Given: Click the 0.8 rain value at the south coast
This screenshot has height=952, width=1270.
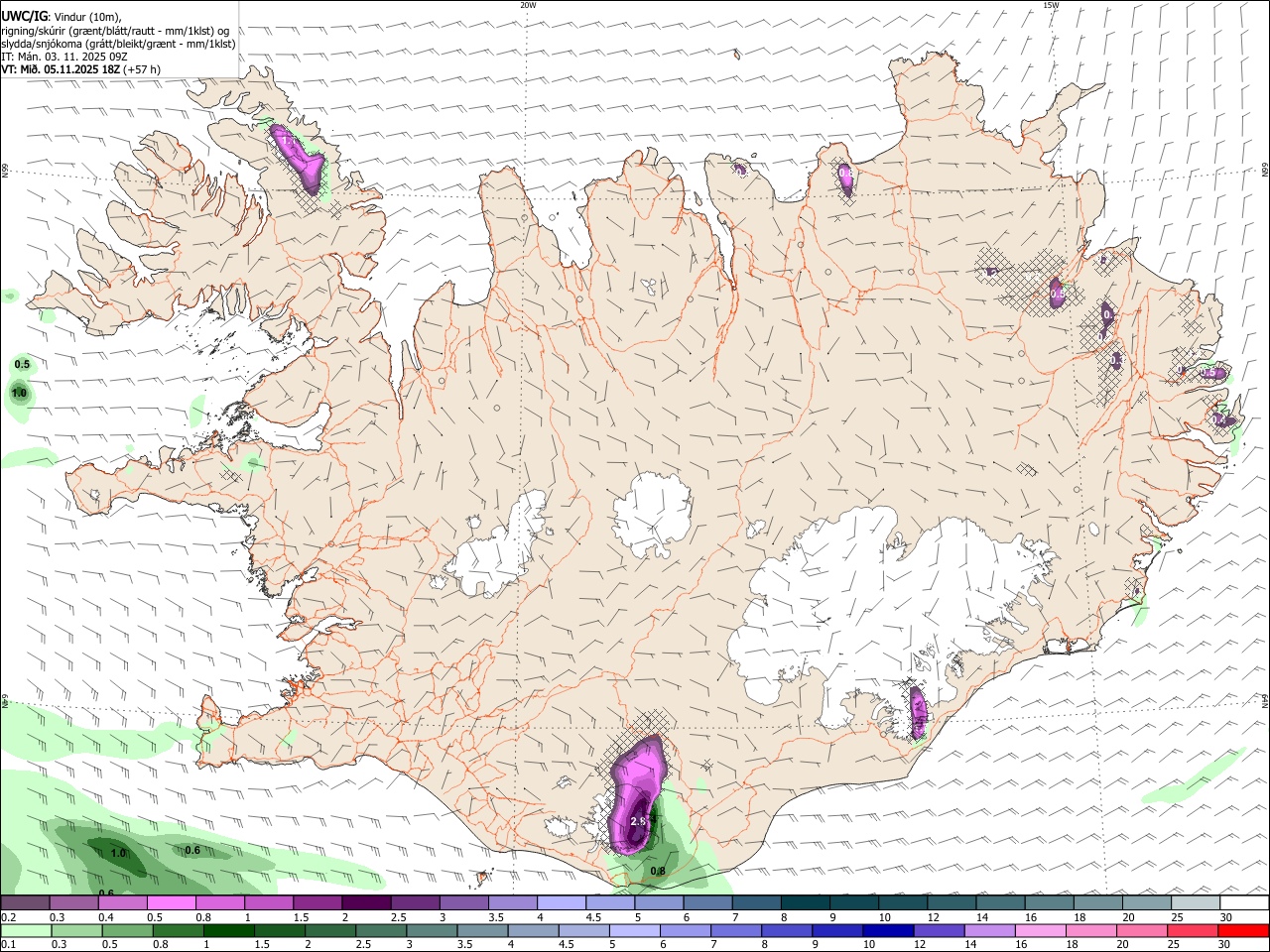Looking at the screenshot, I should tap(658, 872).
